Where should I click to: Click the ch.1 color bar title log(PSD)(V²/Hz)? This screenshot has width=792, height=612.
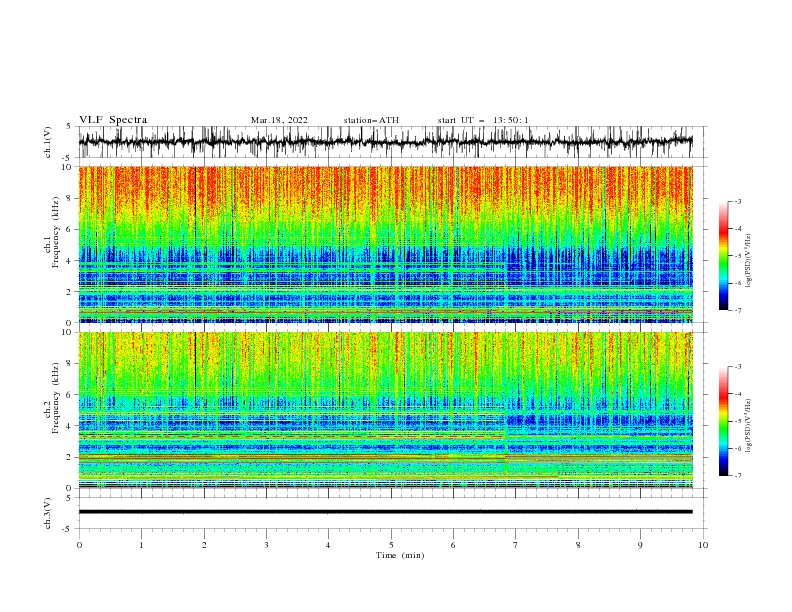[x=749, y=261]
